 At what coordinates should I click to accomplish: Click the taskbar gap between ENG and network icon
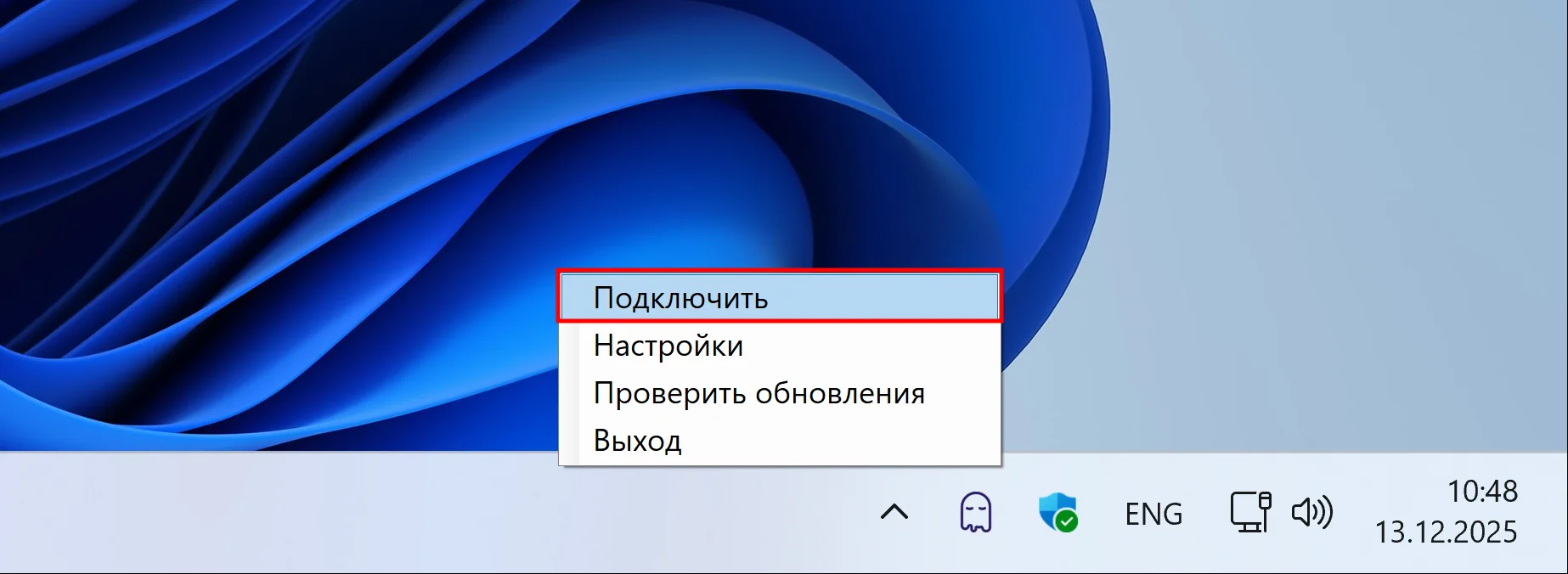pos(1206,514)
